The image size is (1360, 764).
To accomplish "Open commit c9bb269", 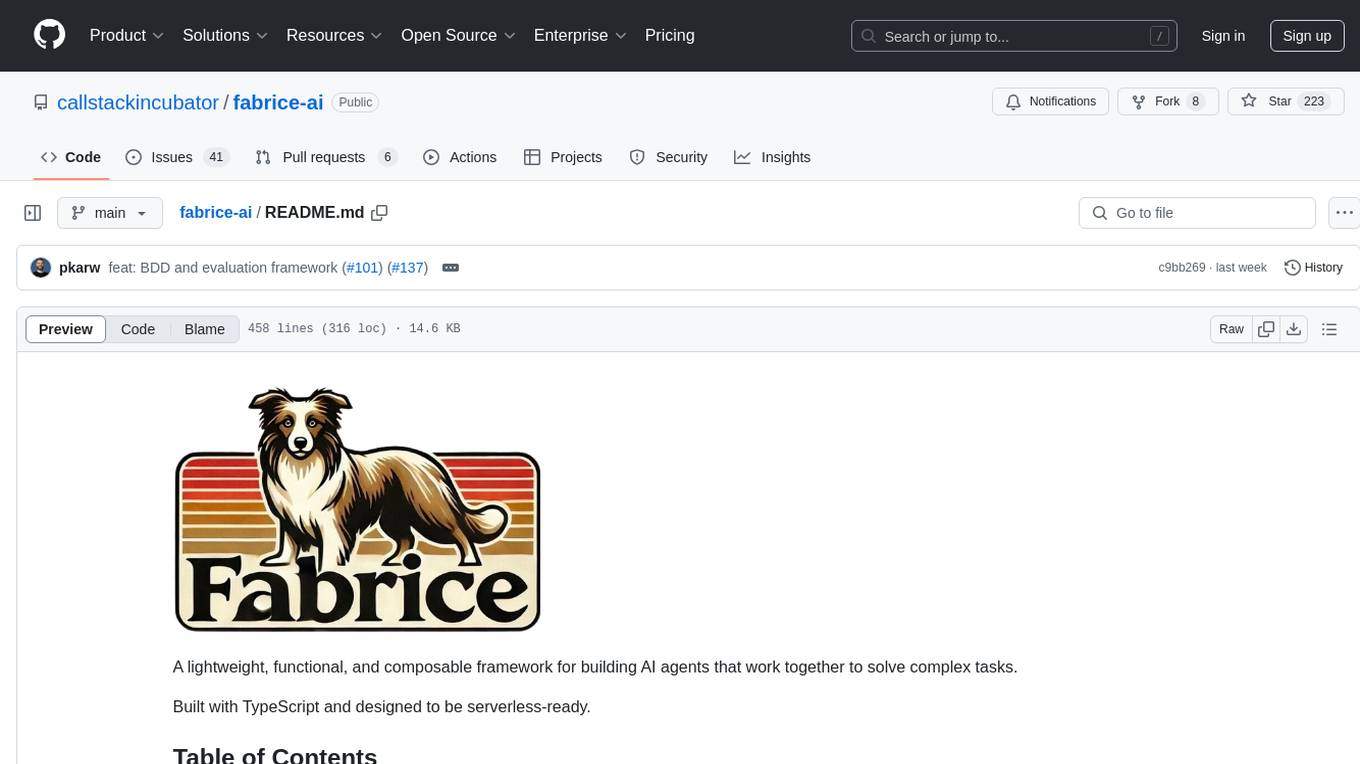I will pyautogui.click(x=1182, y=268).
